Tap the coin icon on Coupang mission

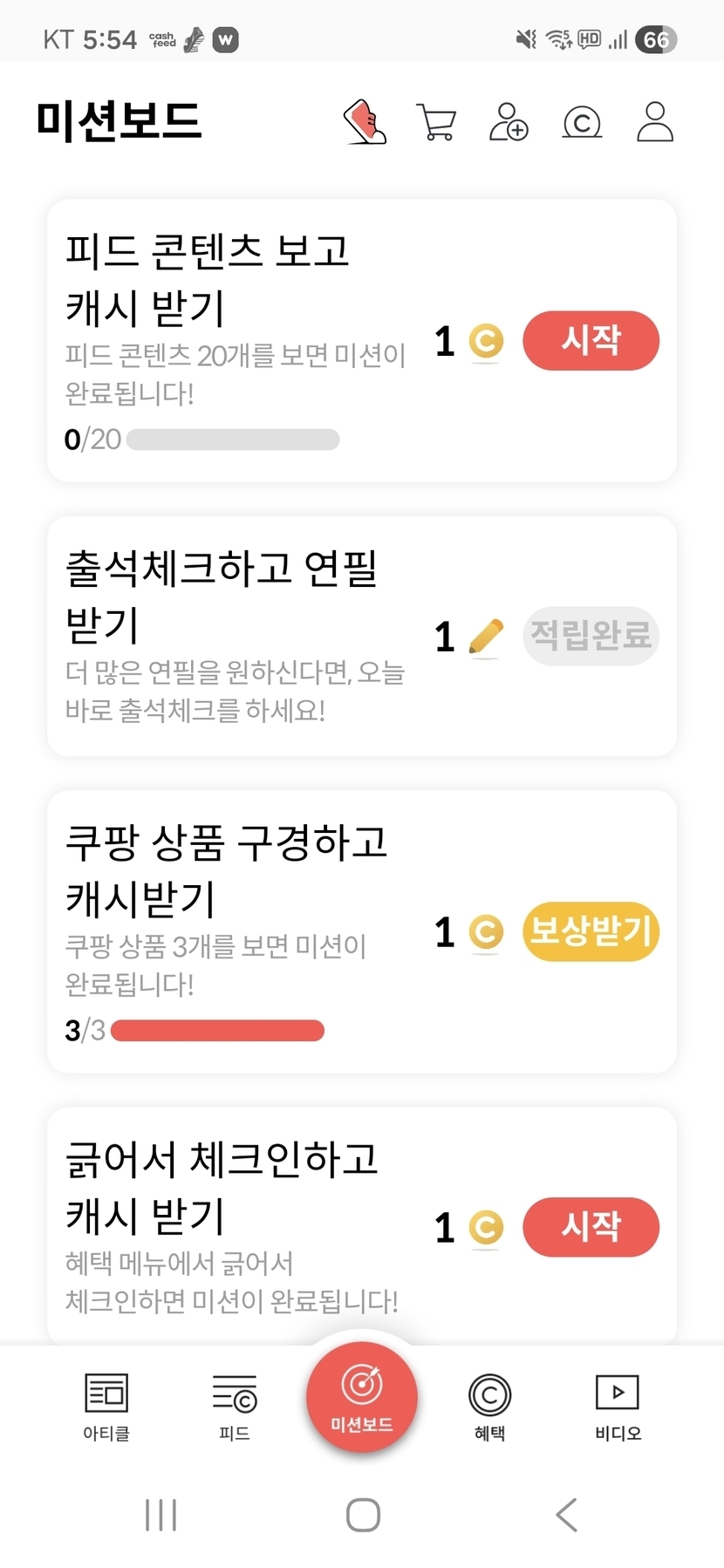click(486, 932)
